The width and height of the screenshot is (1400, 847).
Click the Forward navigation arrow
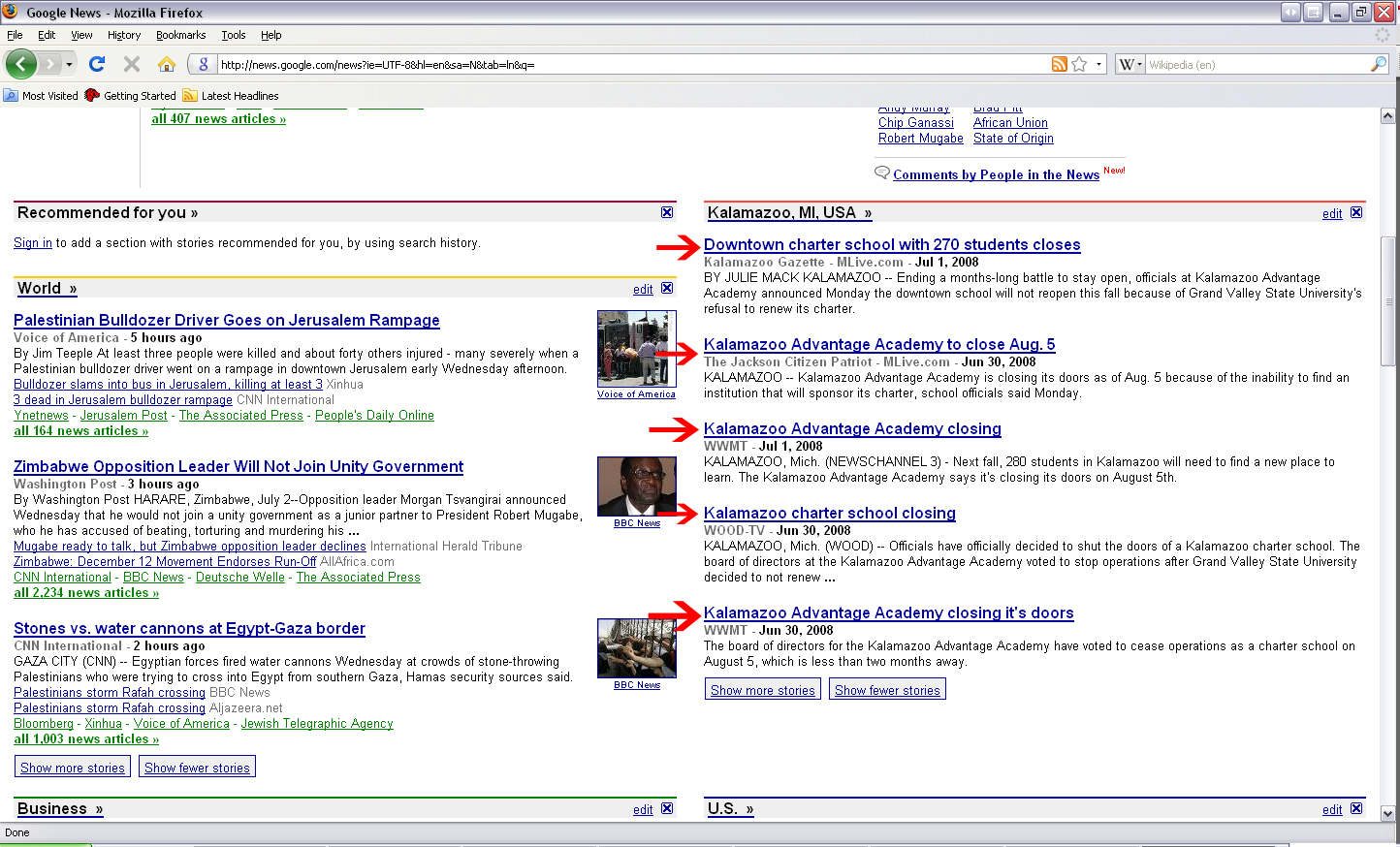50,64
